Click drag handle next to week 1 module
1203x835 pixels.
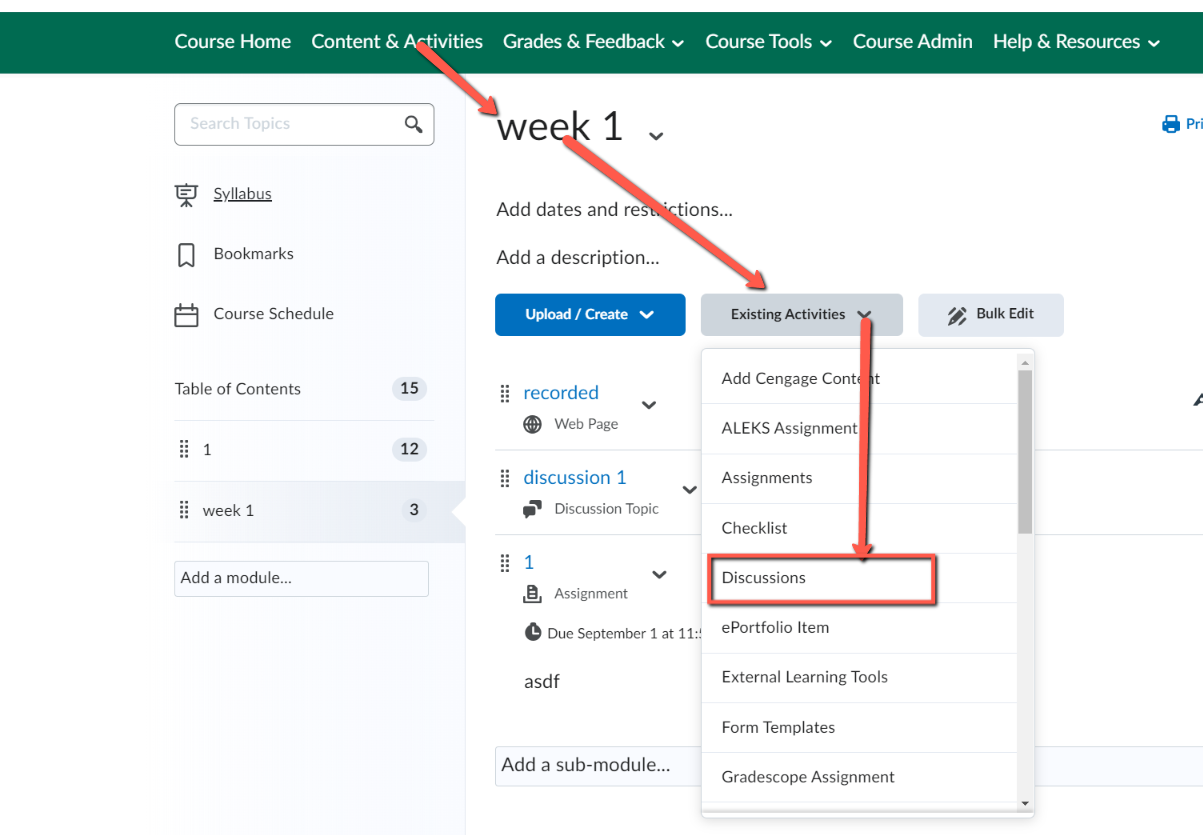184,510
